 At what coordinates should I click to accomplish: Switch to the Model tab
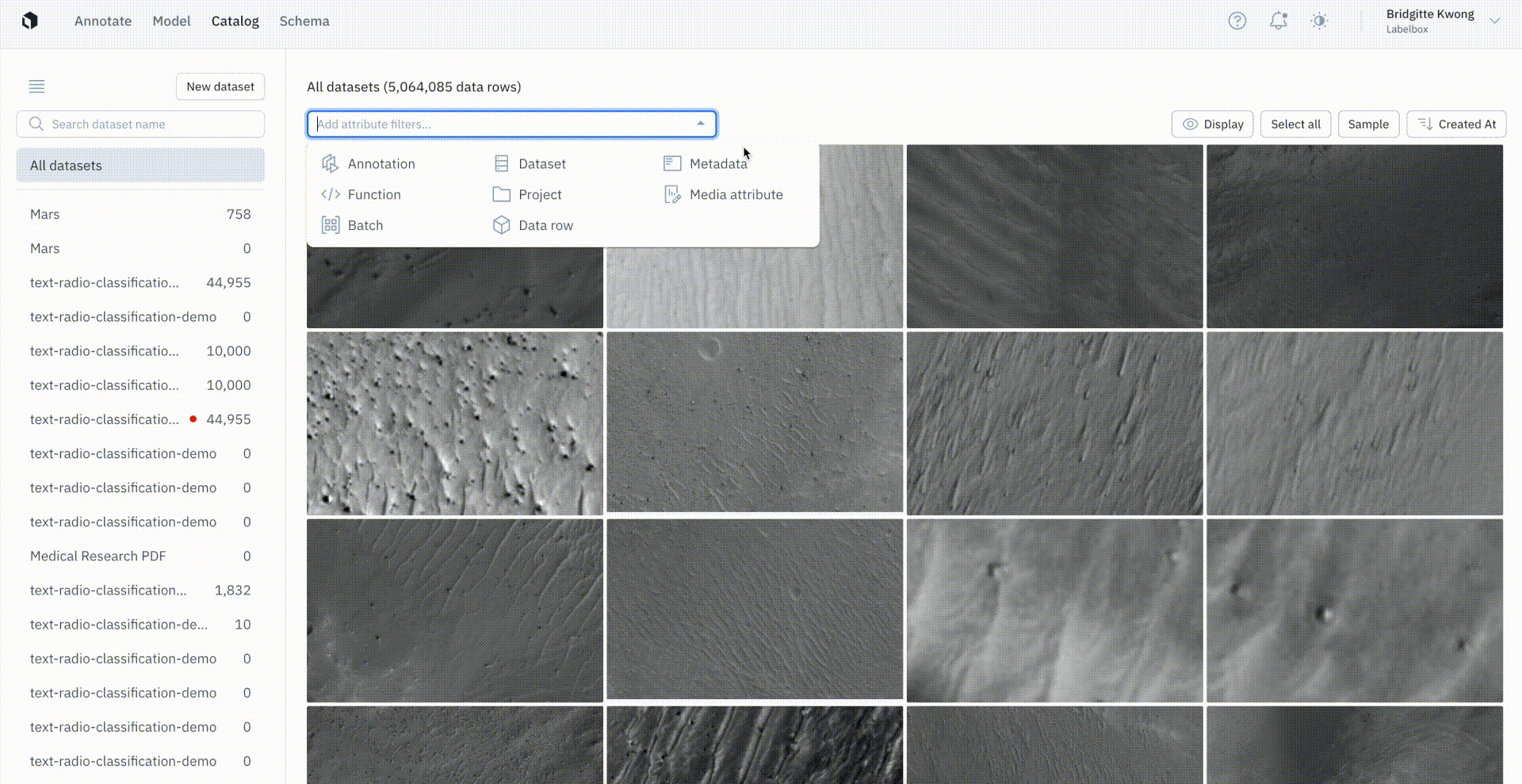(171, 21)
